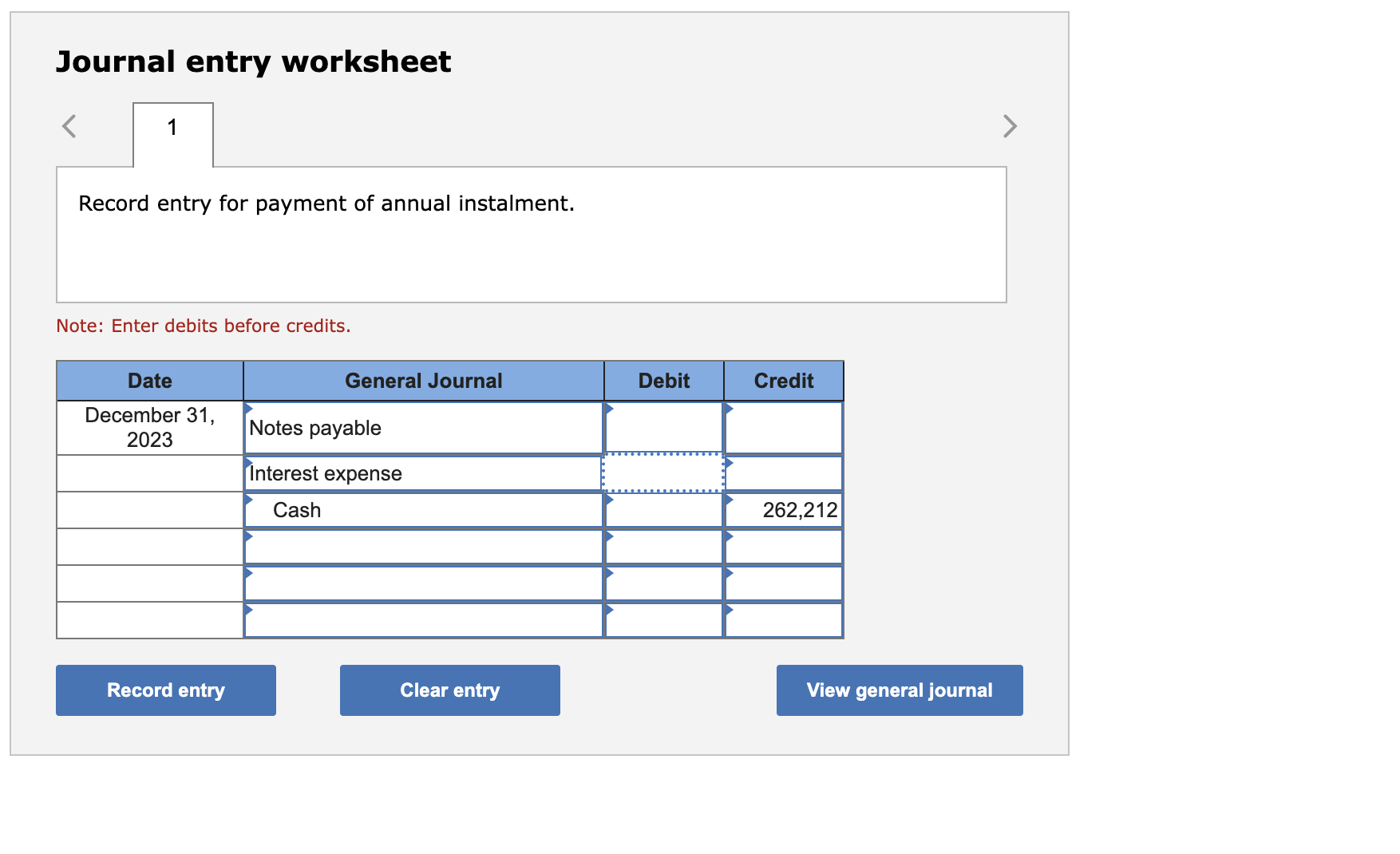This screenshot has height=854, width=1400.
Task: Click the Record entry button
Action: [x=166, y=690]
